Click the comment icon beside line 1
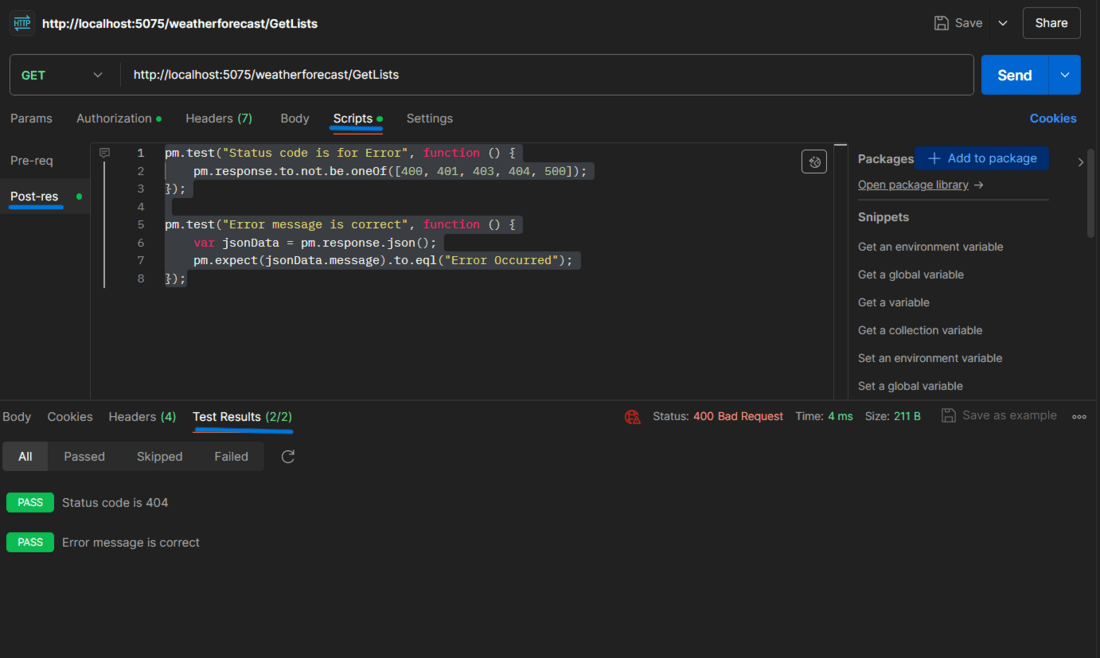The width and height of the screenshot is (1100, 658). tap(105, 153)
